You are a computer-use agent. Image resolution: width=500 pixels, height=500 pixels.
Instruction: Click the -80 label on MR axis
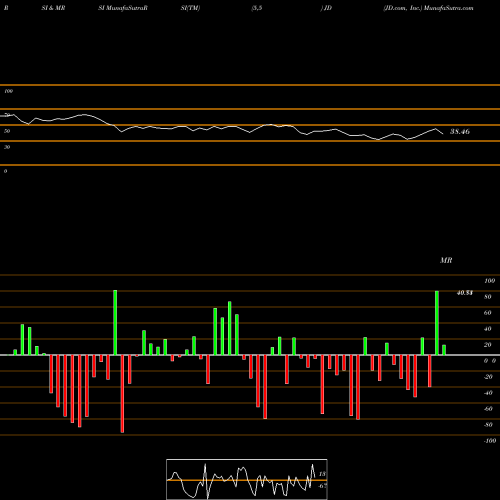click(488, 425)
